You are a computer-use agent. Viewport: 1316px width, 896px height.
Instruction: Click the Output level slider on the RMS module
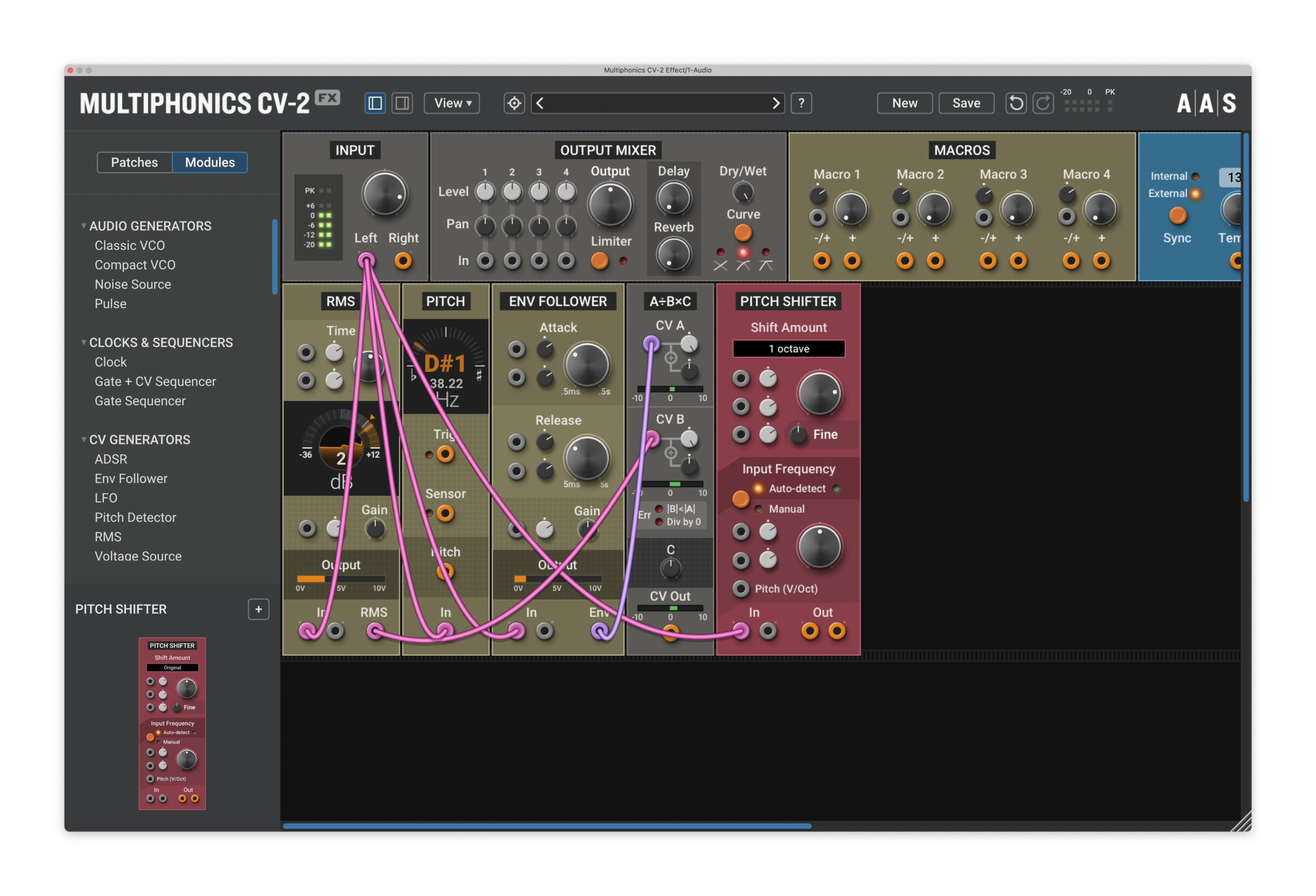(x=340, y=579)
